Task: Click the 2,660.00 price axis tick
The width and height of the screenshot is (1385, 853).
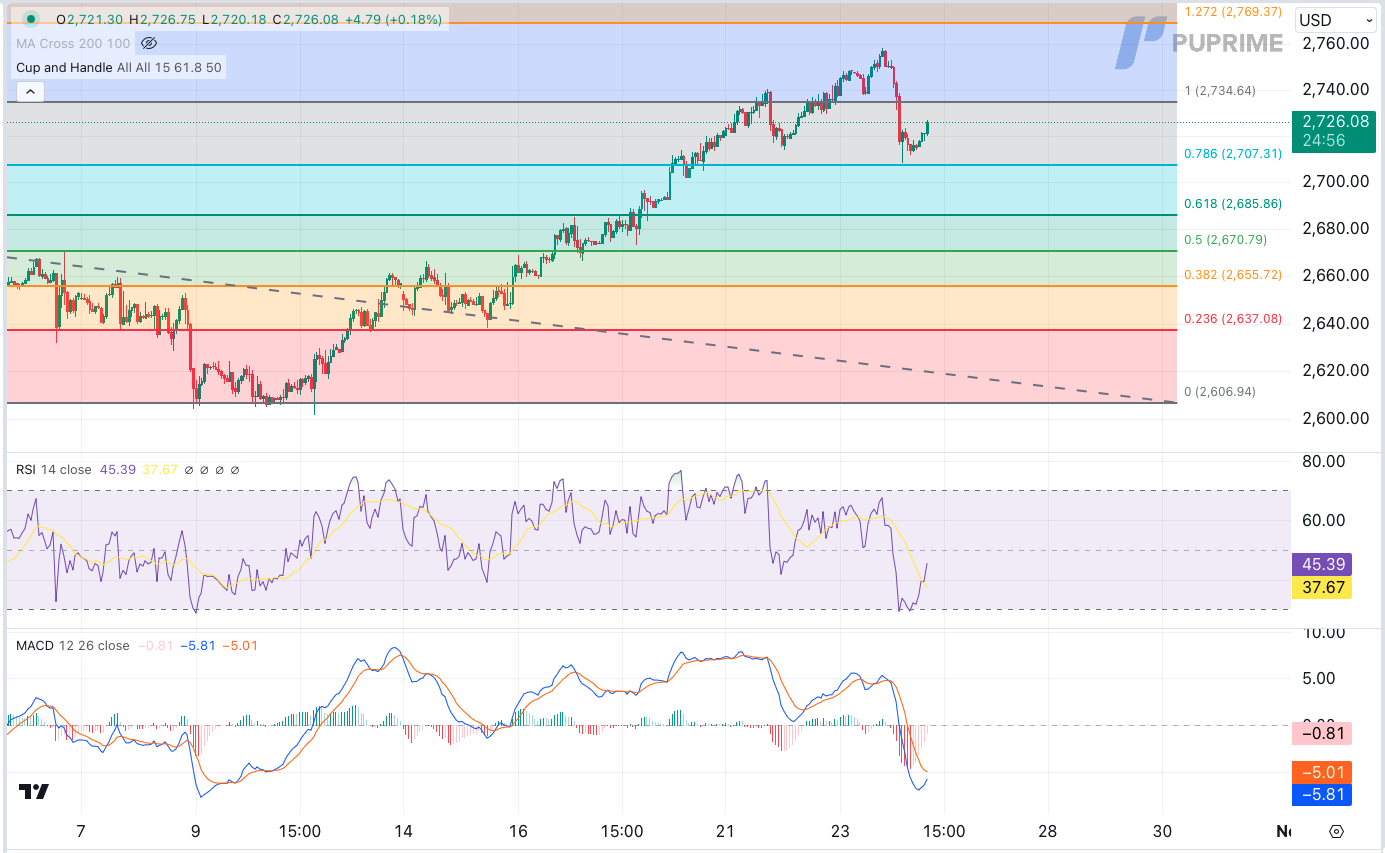Action: point(1335,275)
